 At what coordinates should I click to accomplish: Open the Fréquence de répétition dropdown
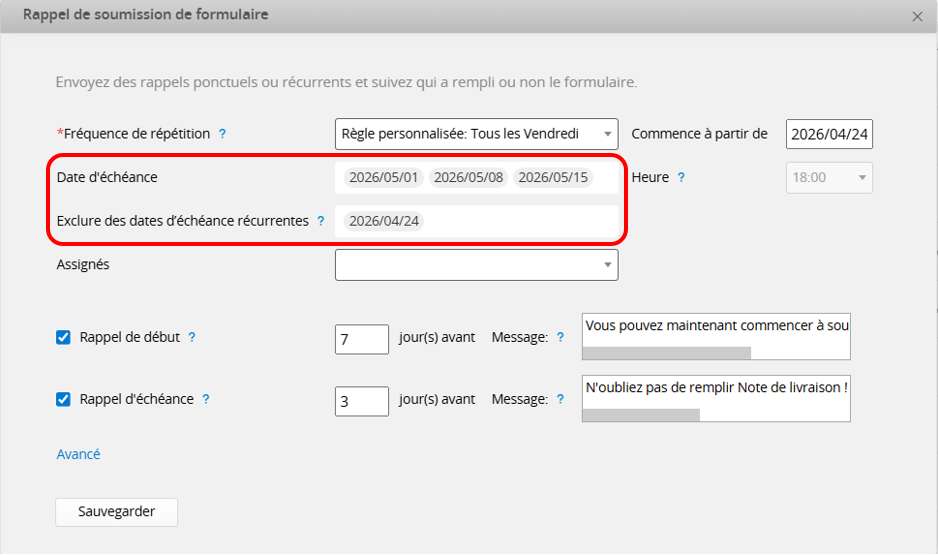click(x=476, y=134)
